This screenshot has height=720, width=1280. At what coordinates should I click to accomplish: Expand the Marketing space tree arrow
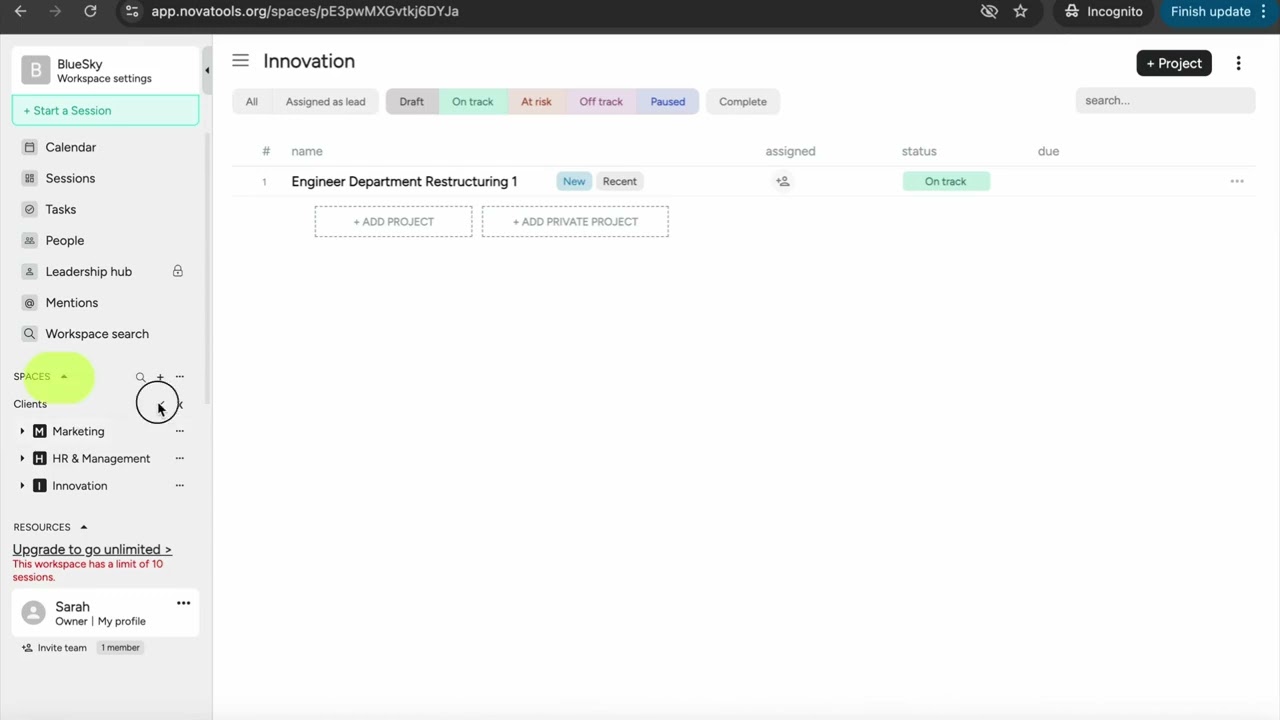(22, 431)
